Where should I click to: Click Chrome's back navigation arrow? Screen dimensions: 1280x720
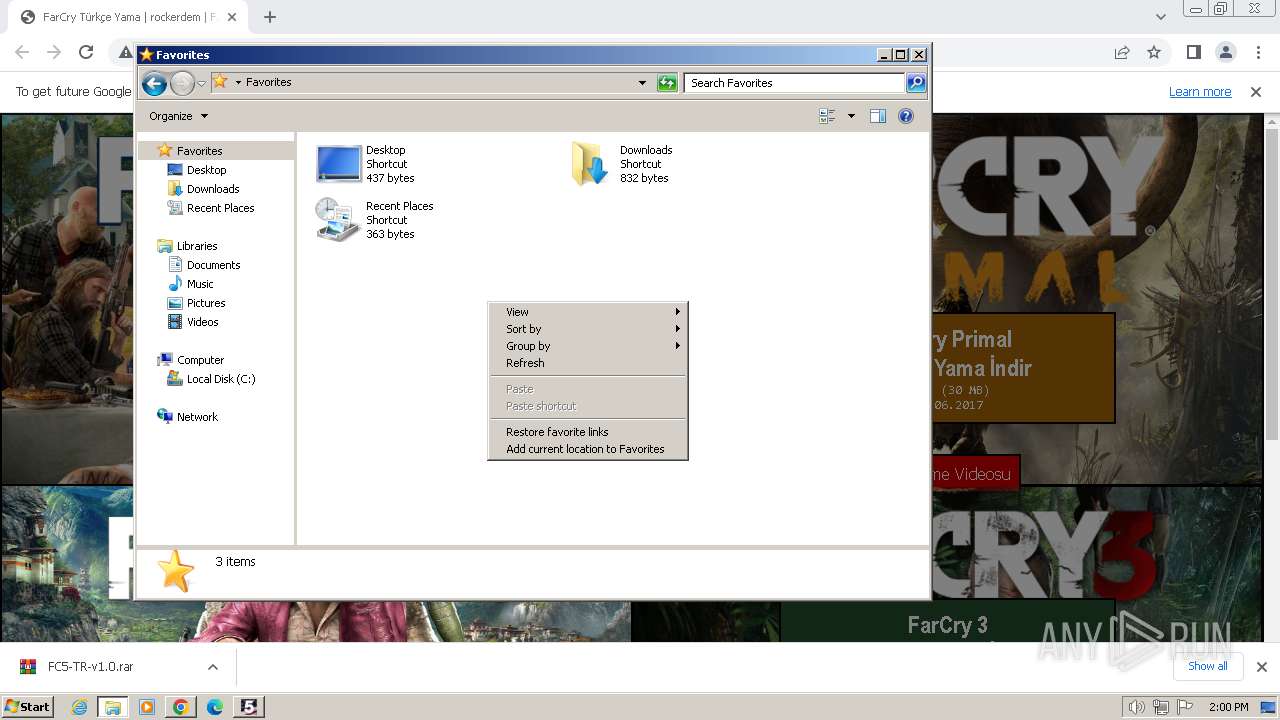pos(22,52)
